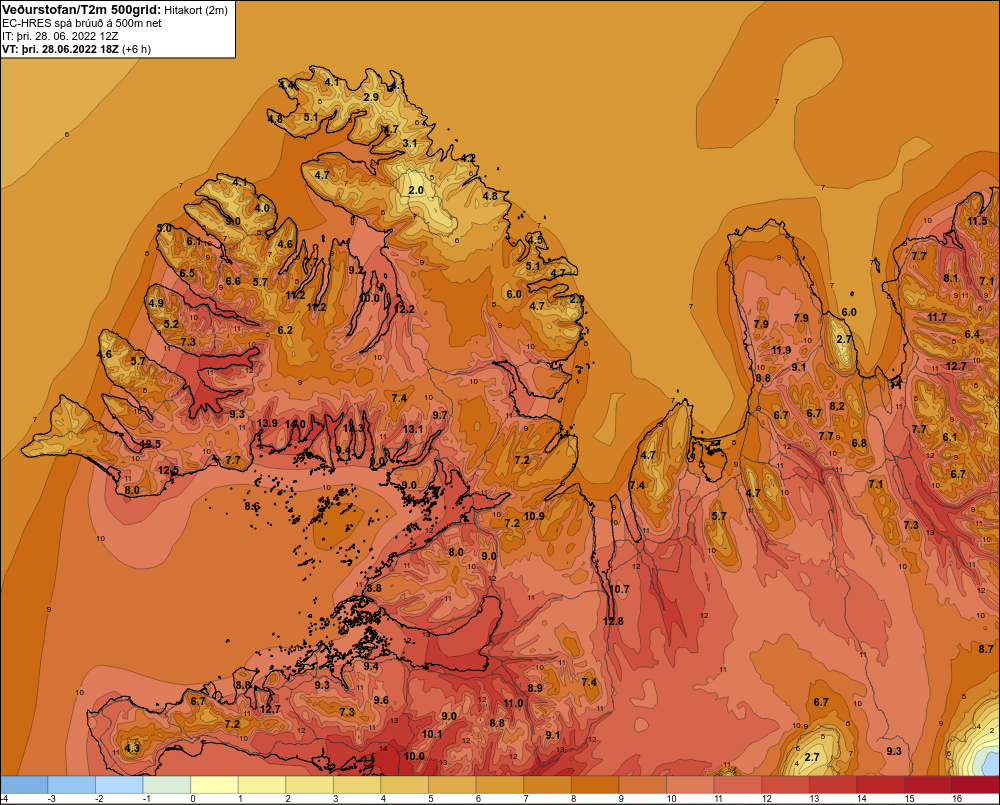
Task: Click the 'EC-HRES spá brúuð á 500m net' line
Action: (82, 23)
